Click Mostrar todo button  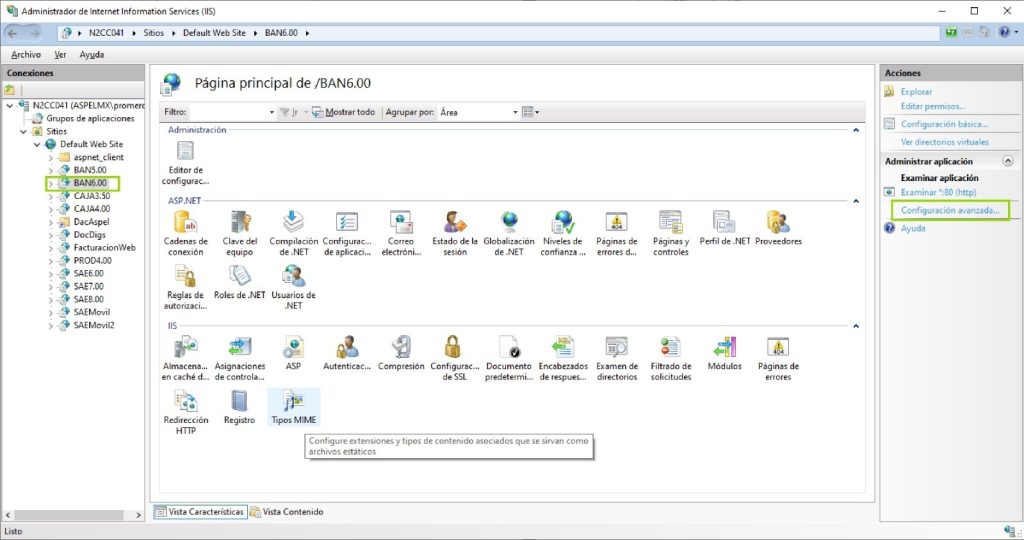coord(344,112)
